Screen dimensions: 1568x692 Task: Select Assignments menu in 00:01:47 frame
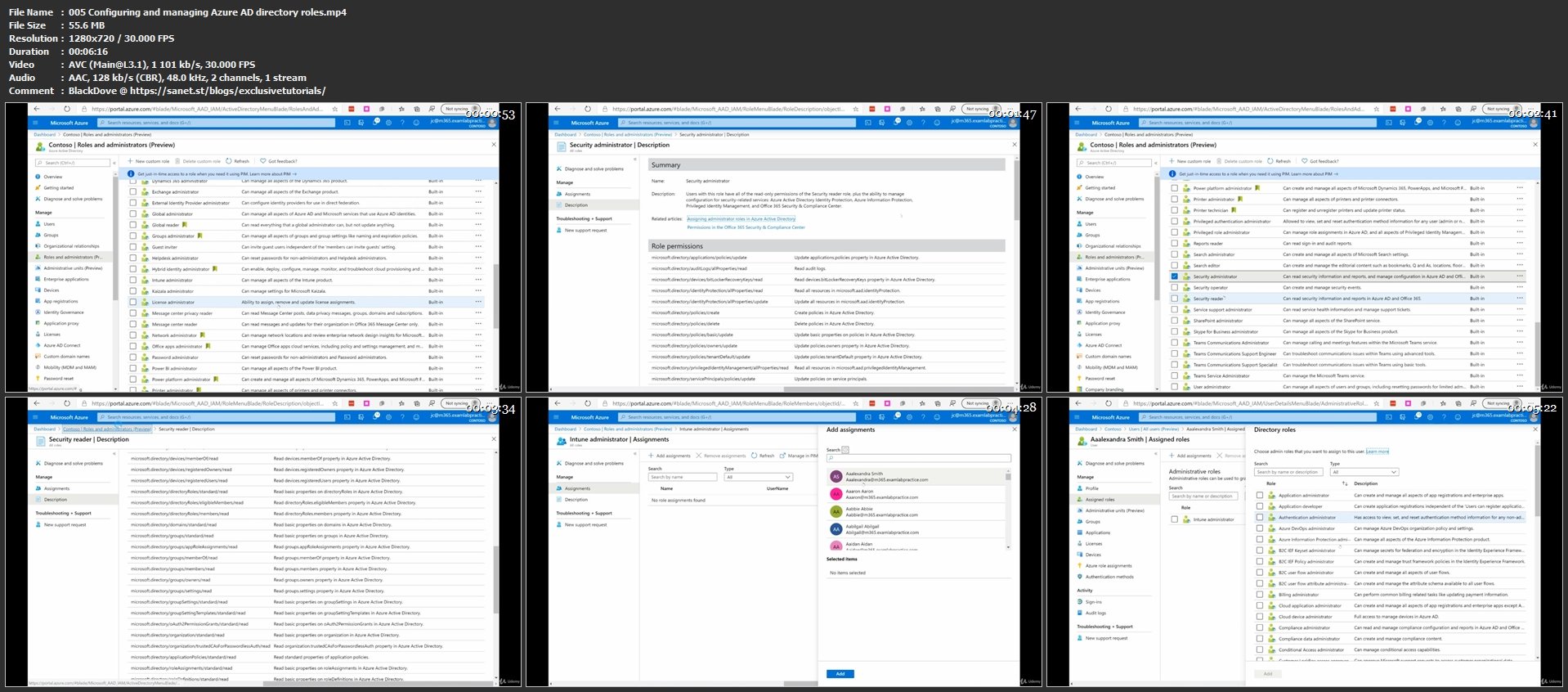[x=577, y=194]
